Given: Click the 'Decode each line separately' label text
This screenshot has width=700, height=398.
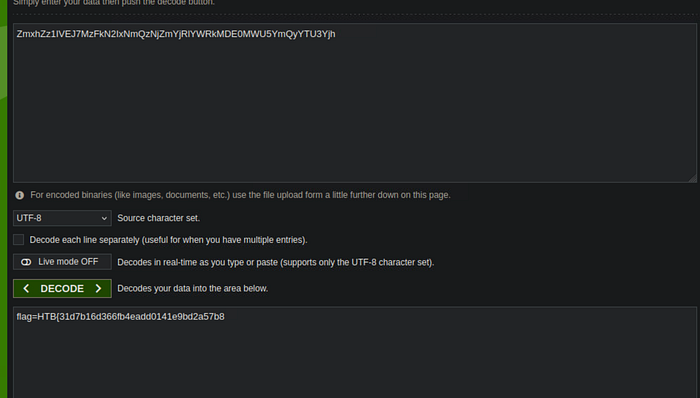Looking at the screenshot, I should [168, 240].
